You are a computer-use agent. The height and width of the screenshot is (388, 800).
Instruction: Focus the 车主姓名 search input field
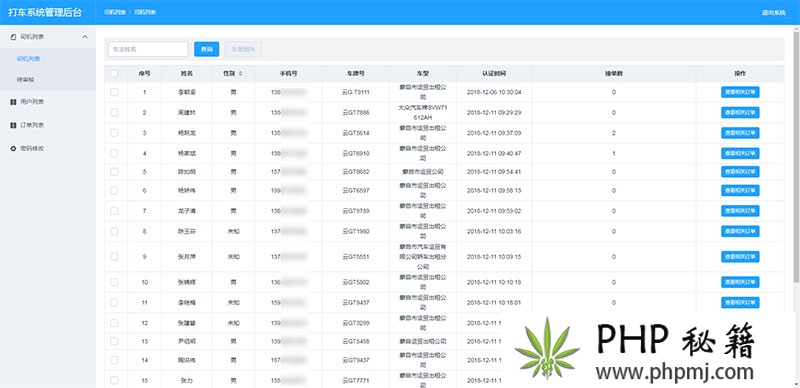[148, 49]
